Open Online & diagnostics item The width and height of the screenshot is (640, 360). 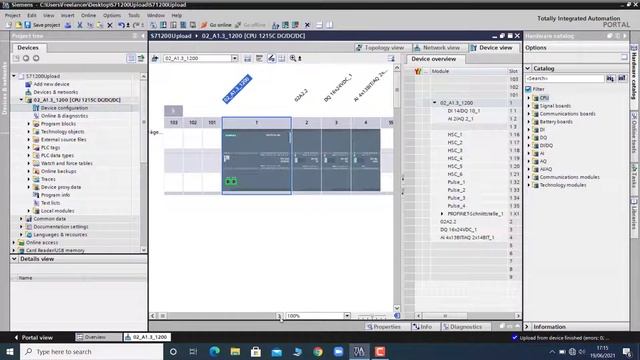pos(64,116)
